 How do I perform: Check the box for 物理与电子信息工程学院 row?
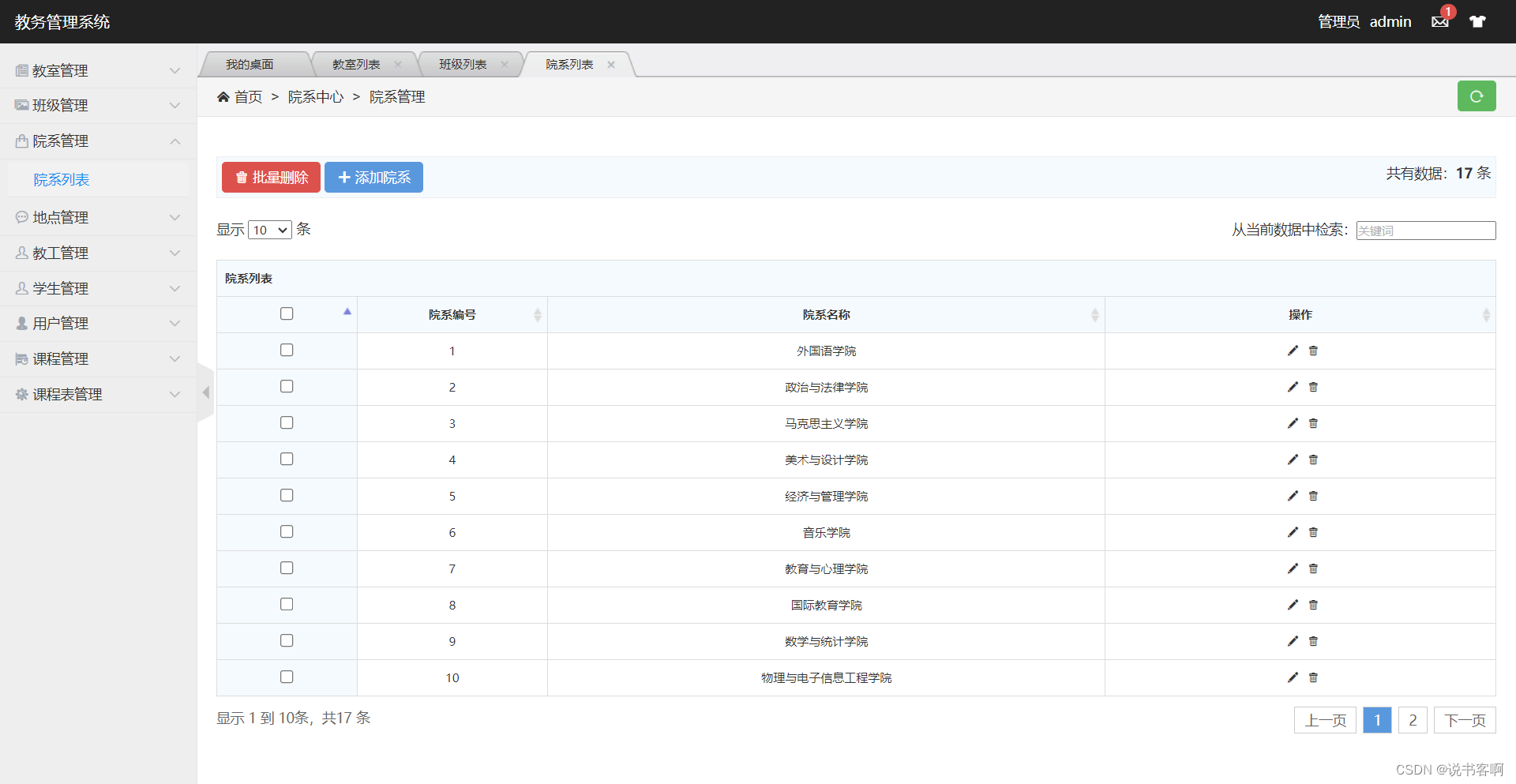[x=287, y=677]
